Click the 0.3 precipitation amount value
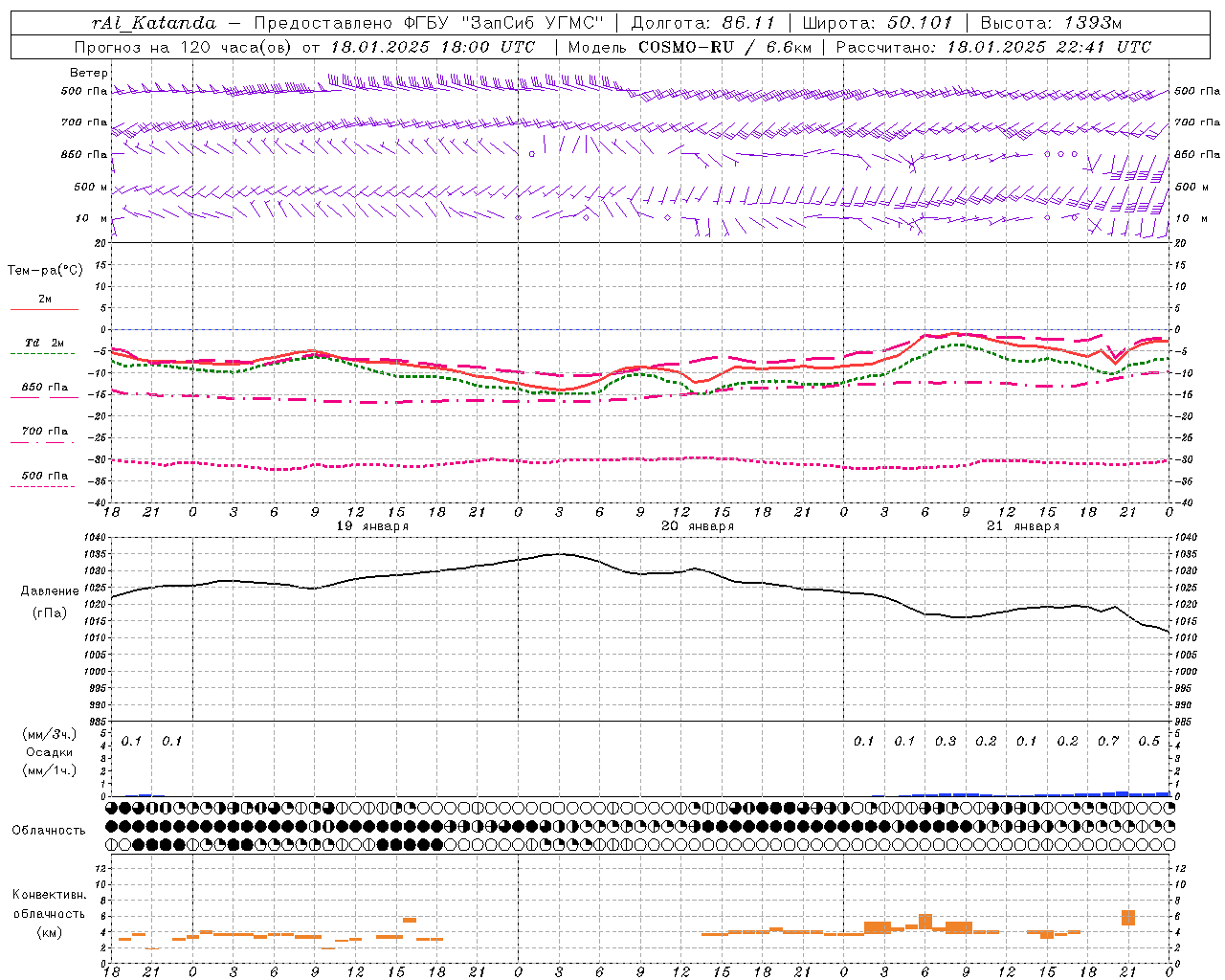The image size is (1225, 980). tap(946, 742)
